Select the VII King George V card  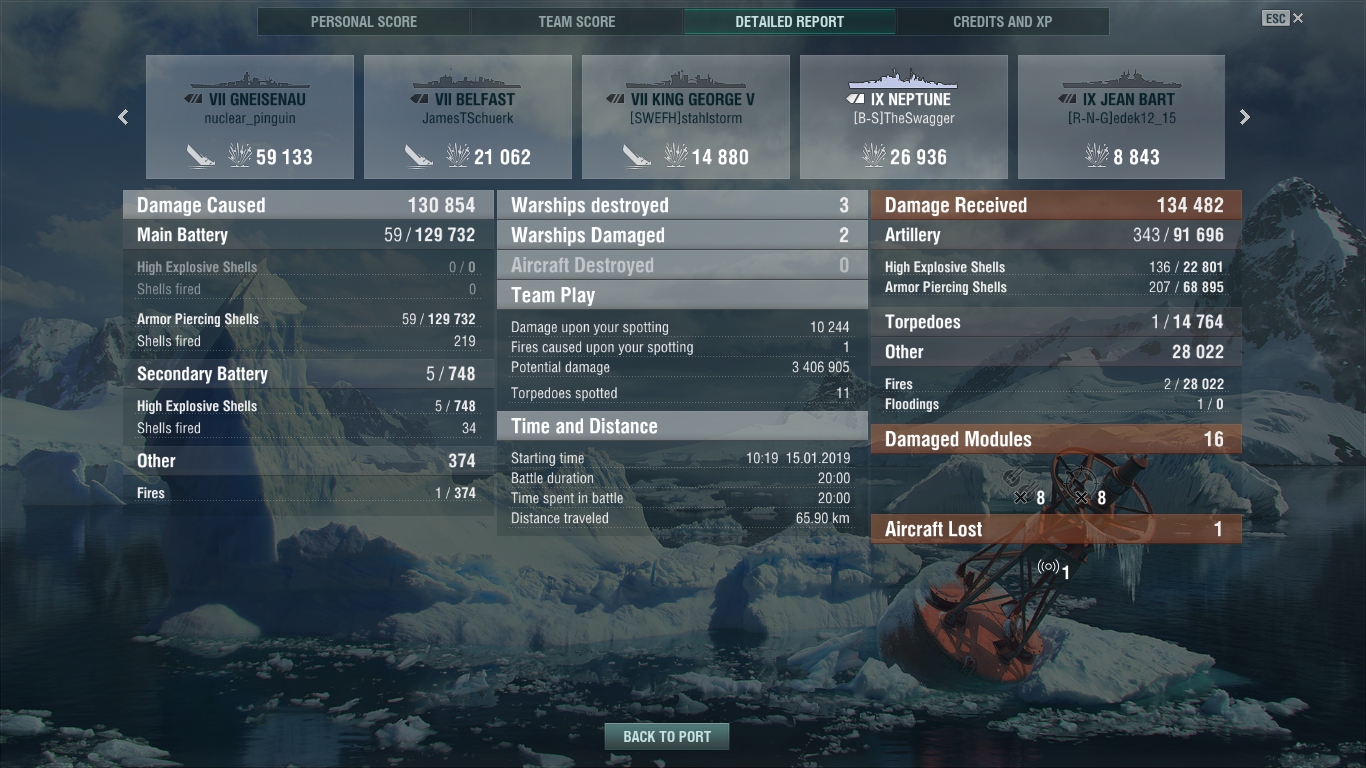point(686,117)
